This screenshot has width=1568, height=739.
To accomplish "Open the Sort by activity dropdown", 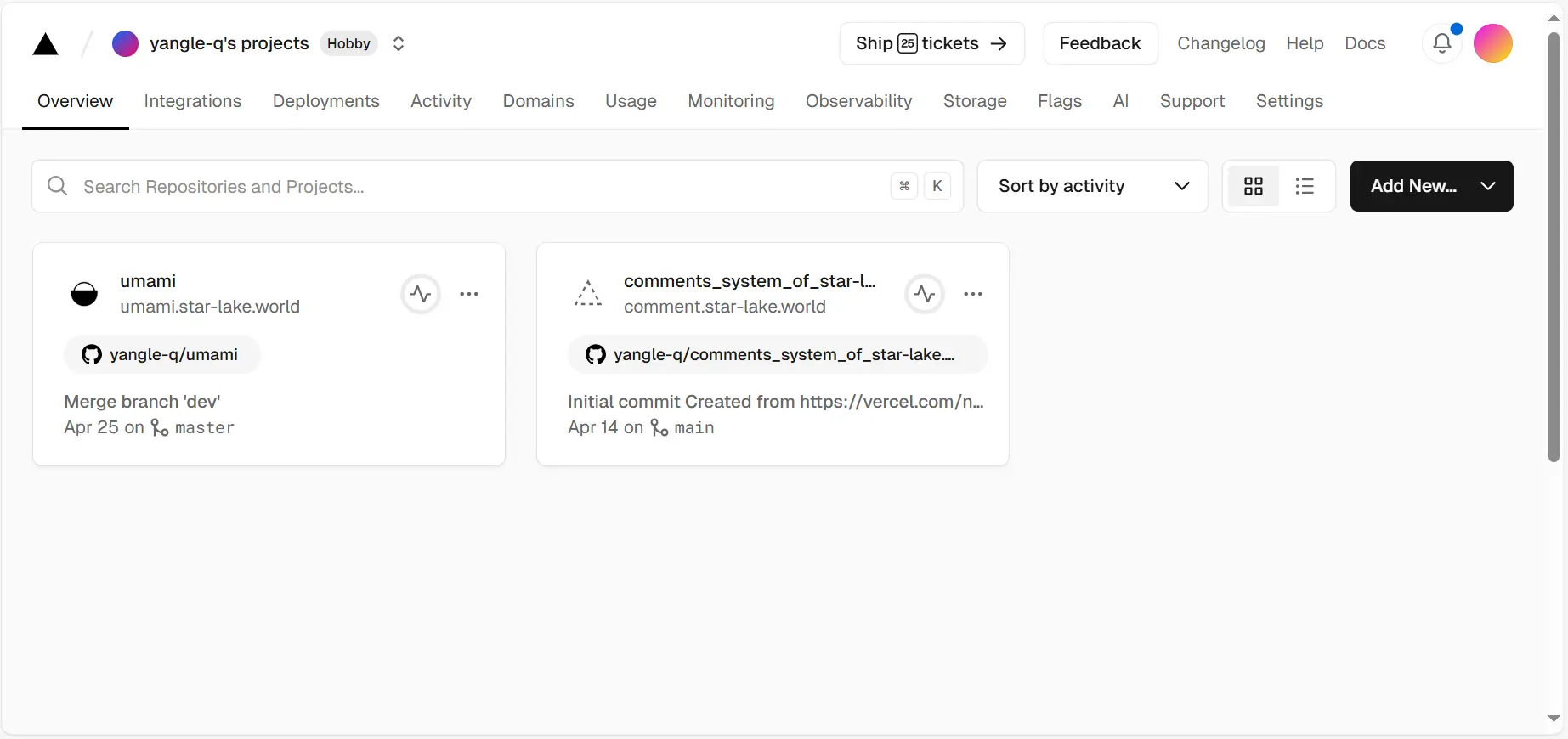I will click(1093, 186).
